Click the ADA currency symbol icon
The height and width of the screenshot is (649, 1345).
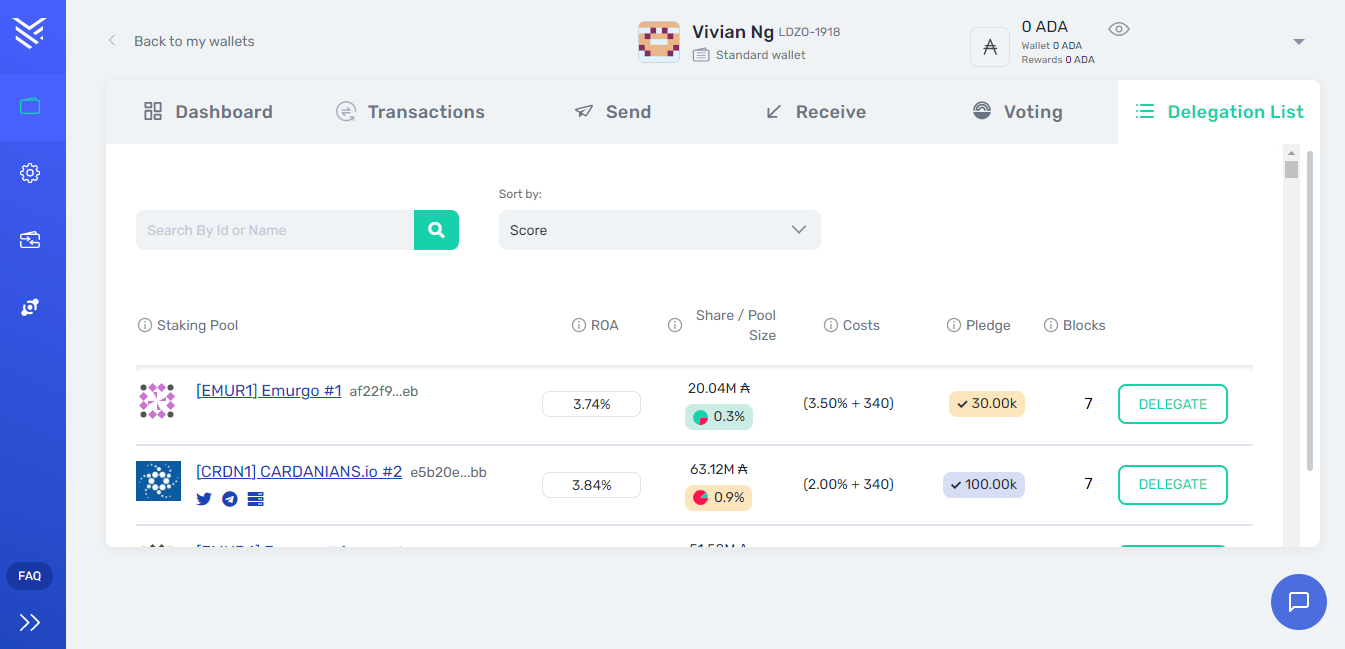click(x=990, y=47)
